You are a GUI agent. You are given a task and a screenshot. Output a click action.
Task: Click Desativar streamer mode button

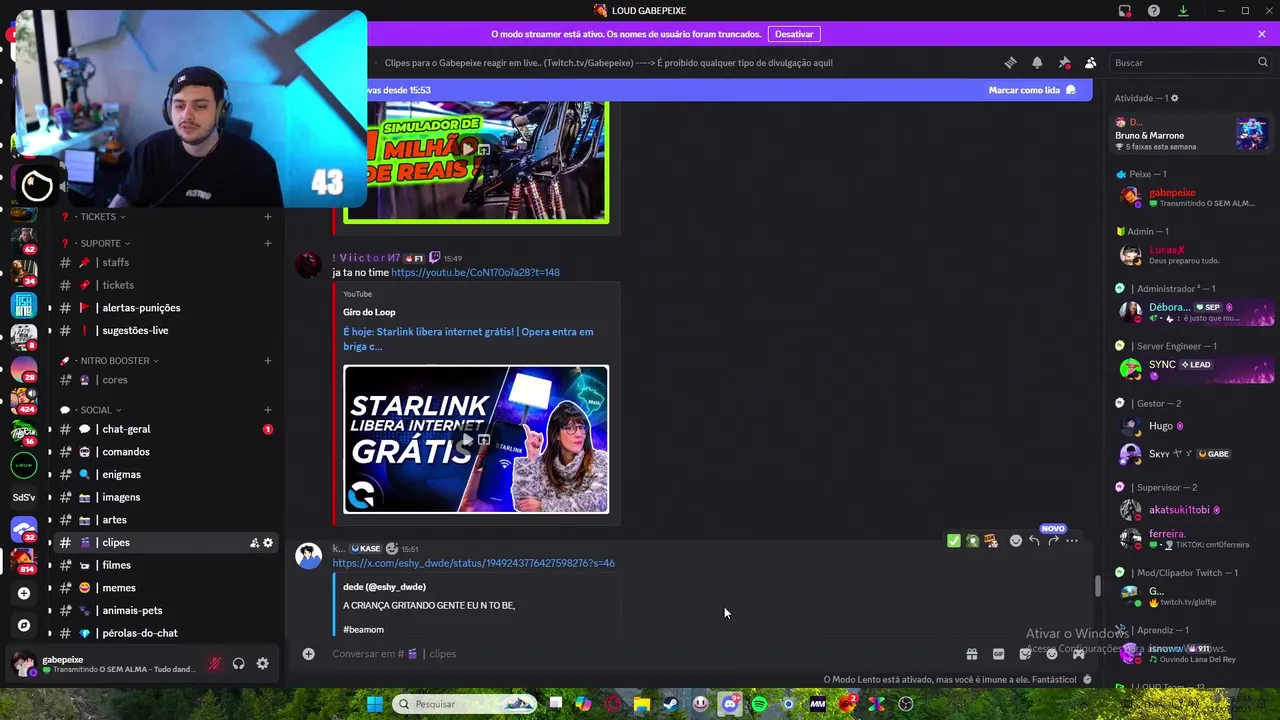794,34
